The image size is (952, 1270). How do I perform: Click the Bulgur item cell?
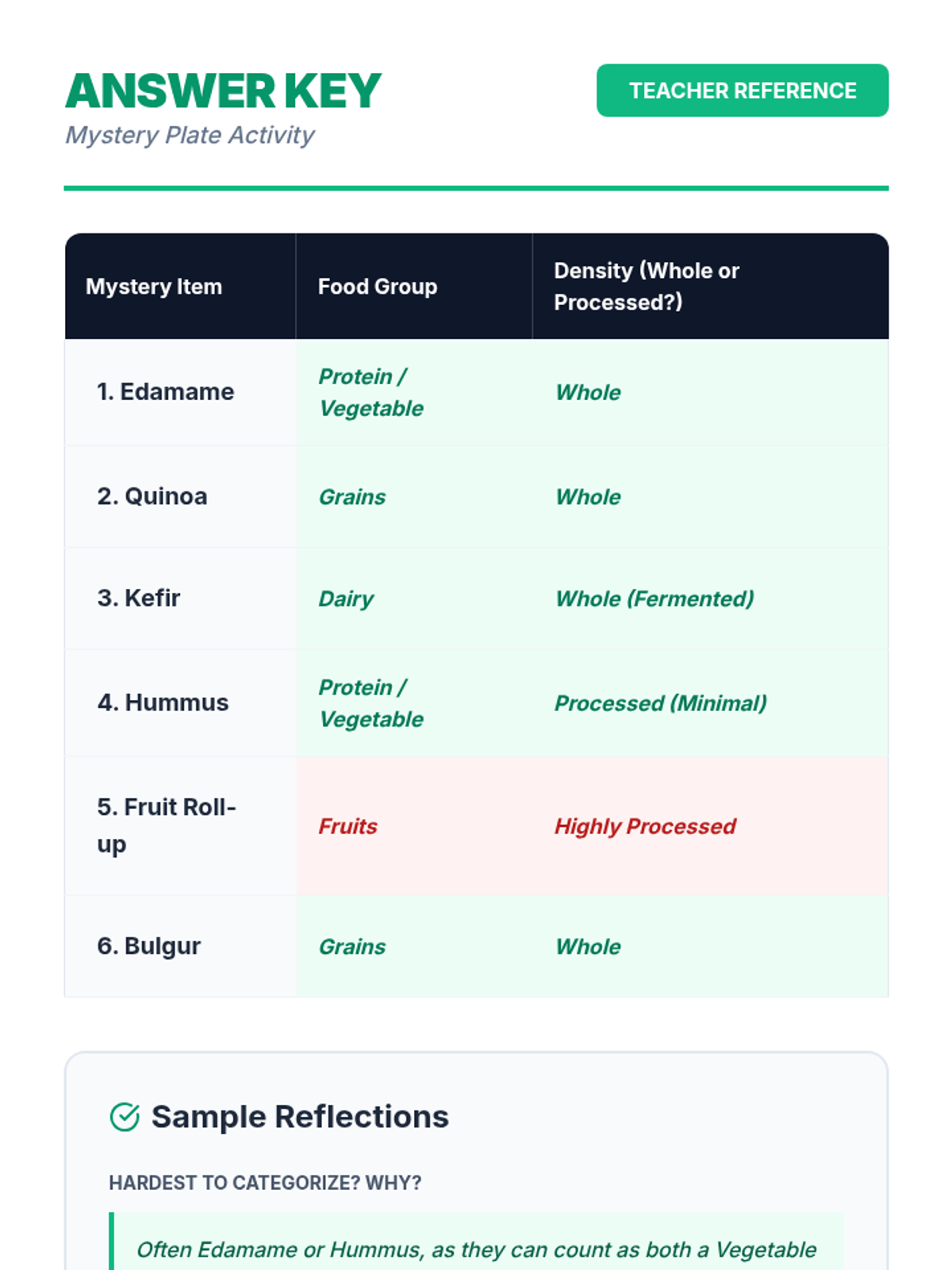(149, 946)
